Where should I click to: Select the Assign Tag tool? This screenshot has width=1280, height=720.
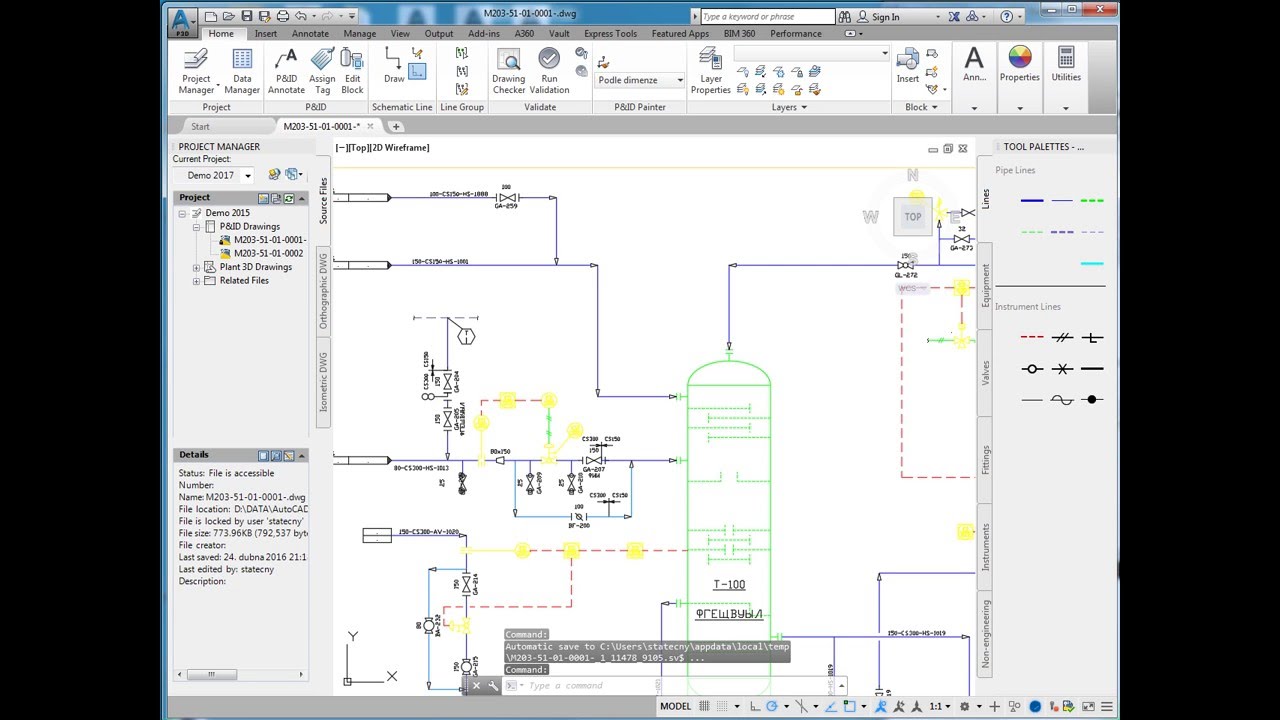322,71
